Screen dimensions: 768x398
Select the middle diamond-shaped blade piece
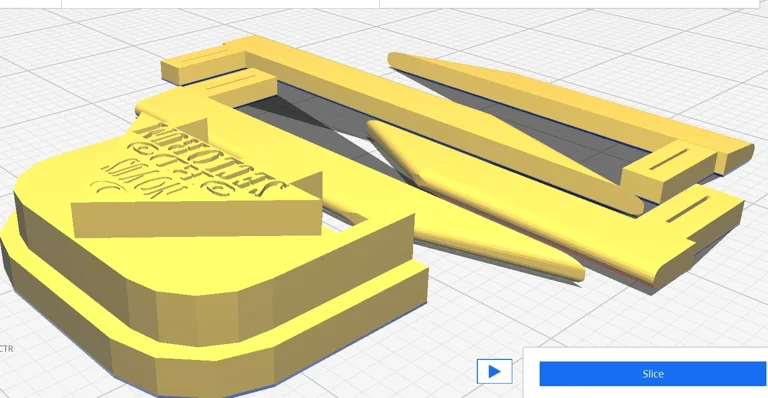click(500, 162)
